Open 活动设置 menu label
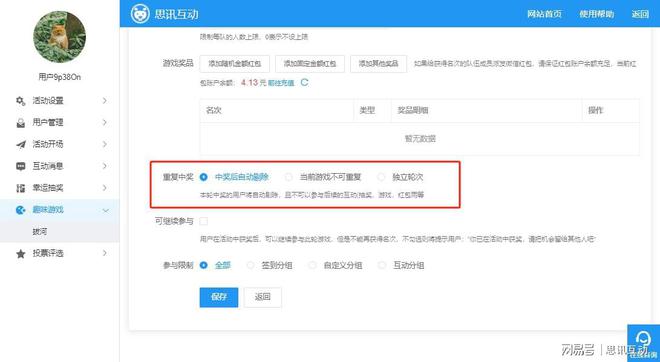Viewport: 660px width, 362px height. click(48, 101)
